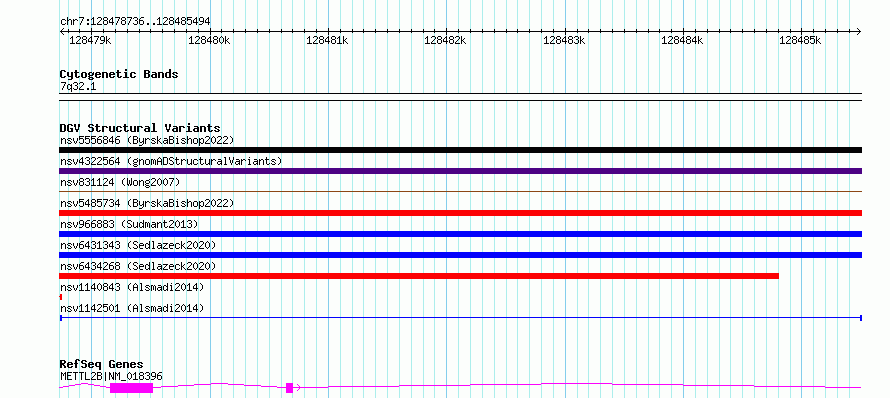890x398 pixels.
Task: Click the nsv966883 (Sudmant2013) label
Action: [129, 224]
